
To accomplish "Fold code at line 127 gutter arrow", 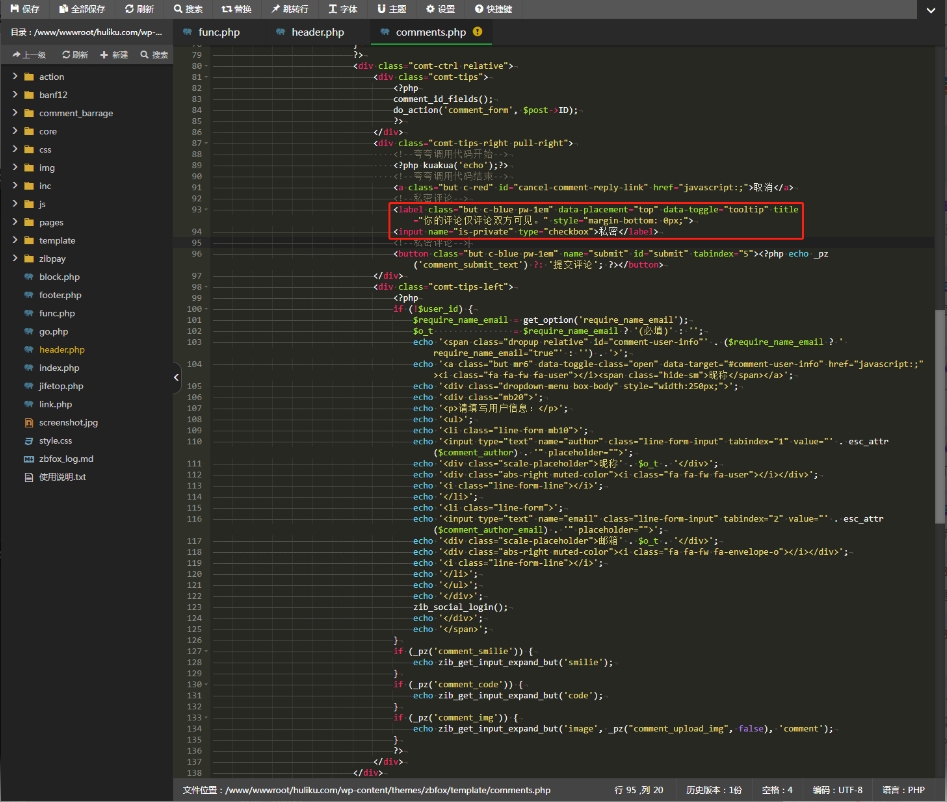I will coord(207,651).
